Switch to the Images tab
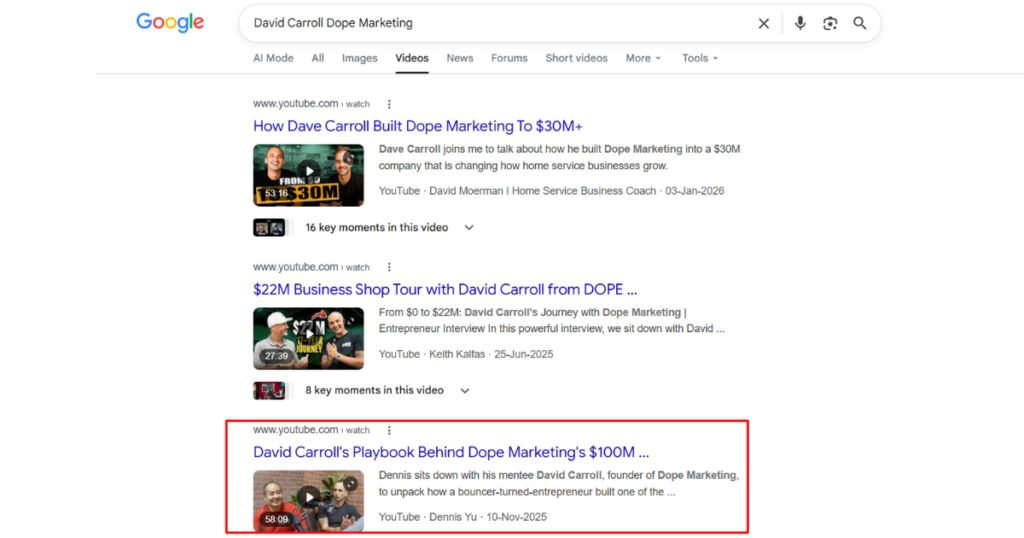Image resolution: width=1024 pixels, height=538 pixels. click(x=359, y=58)
